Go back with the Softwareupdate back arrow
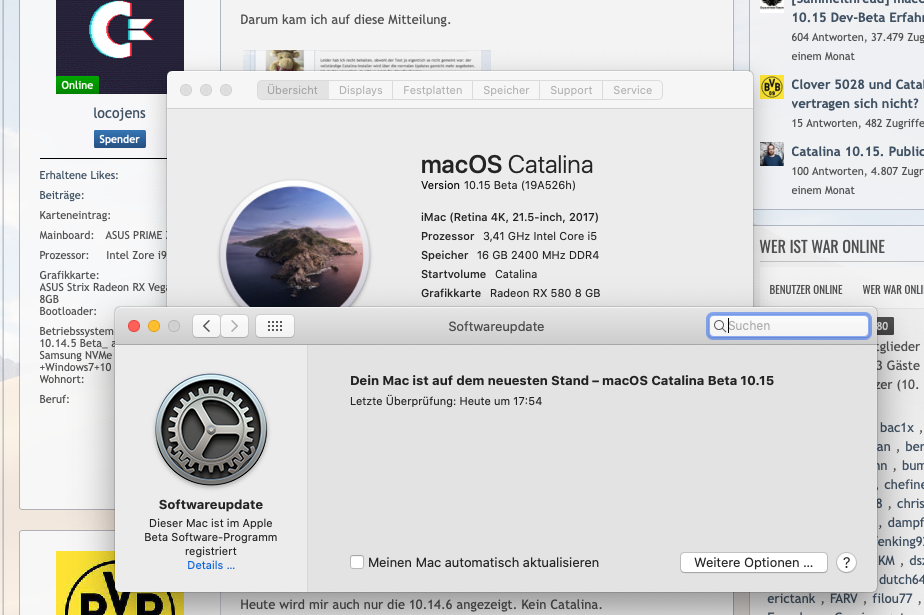The image size is (924, 615). pyautogui.click(x=206, y=326)
